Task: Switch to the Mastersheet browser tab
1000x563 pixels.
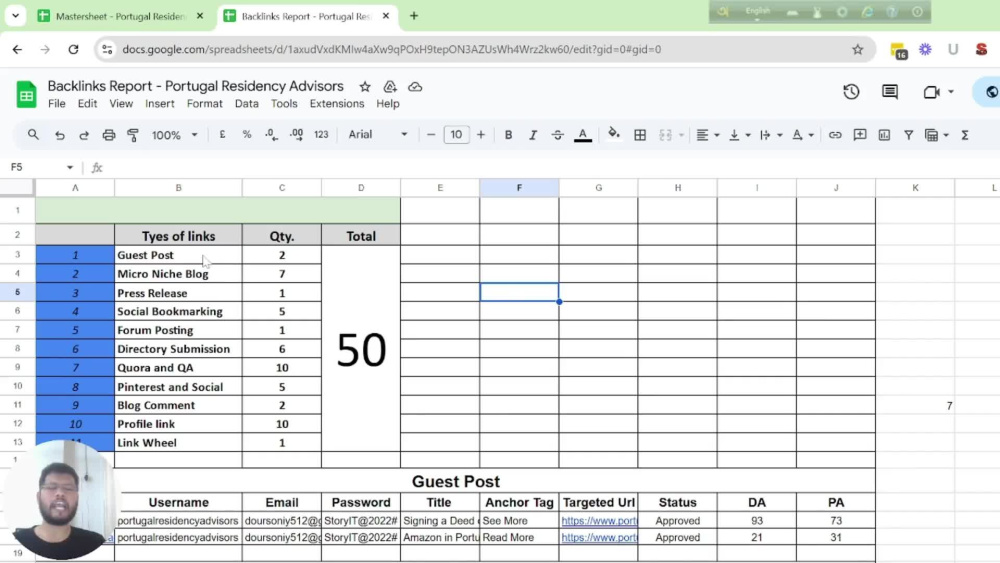Action: coord(121,16)
